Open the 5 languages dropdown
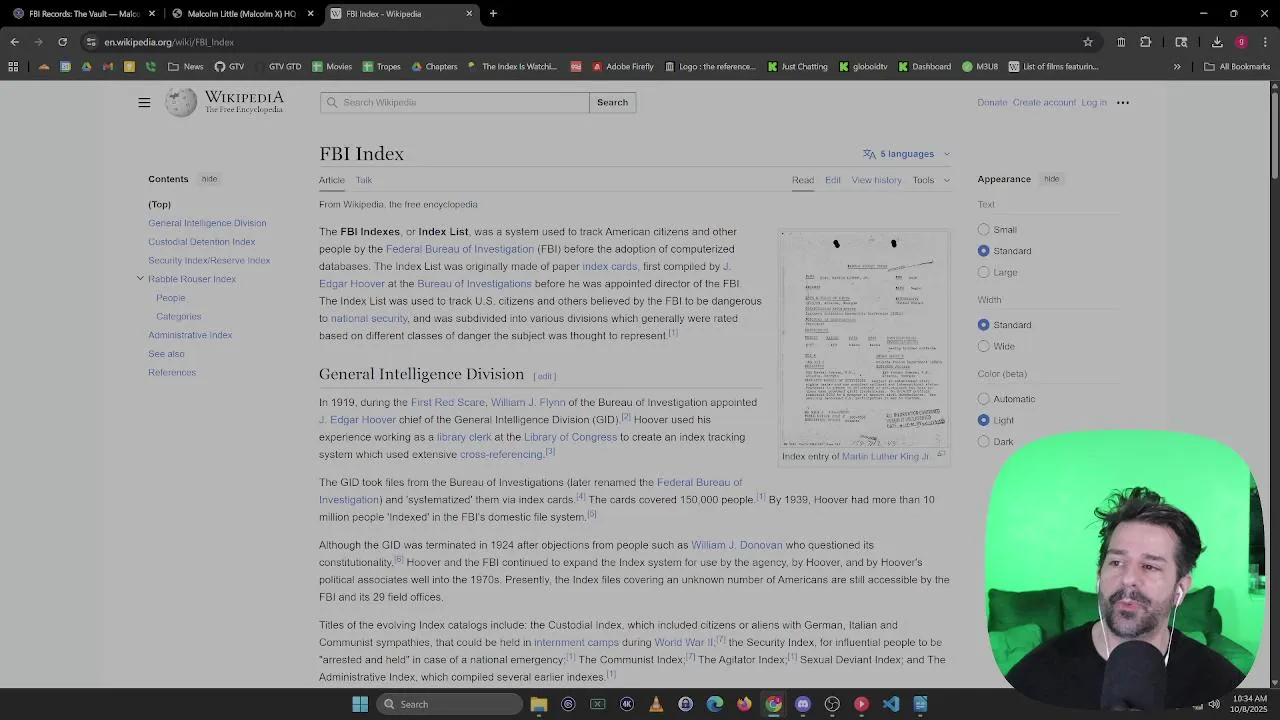 [907, 154]
